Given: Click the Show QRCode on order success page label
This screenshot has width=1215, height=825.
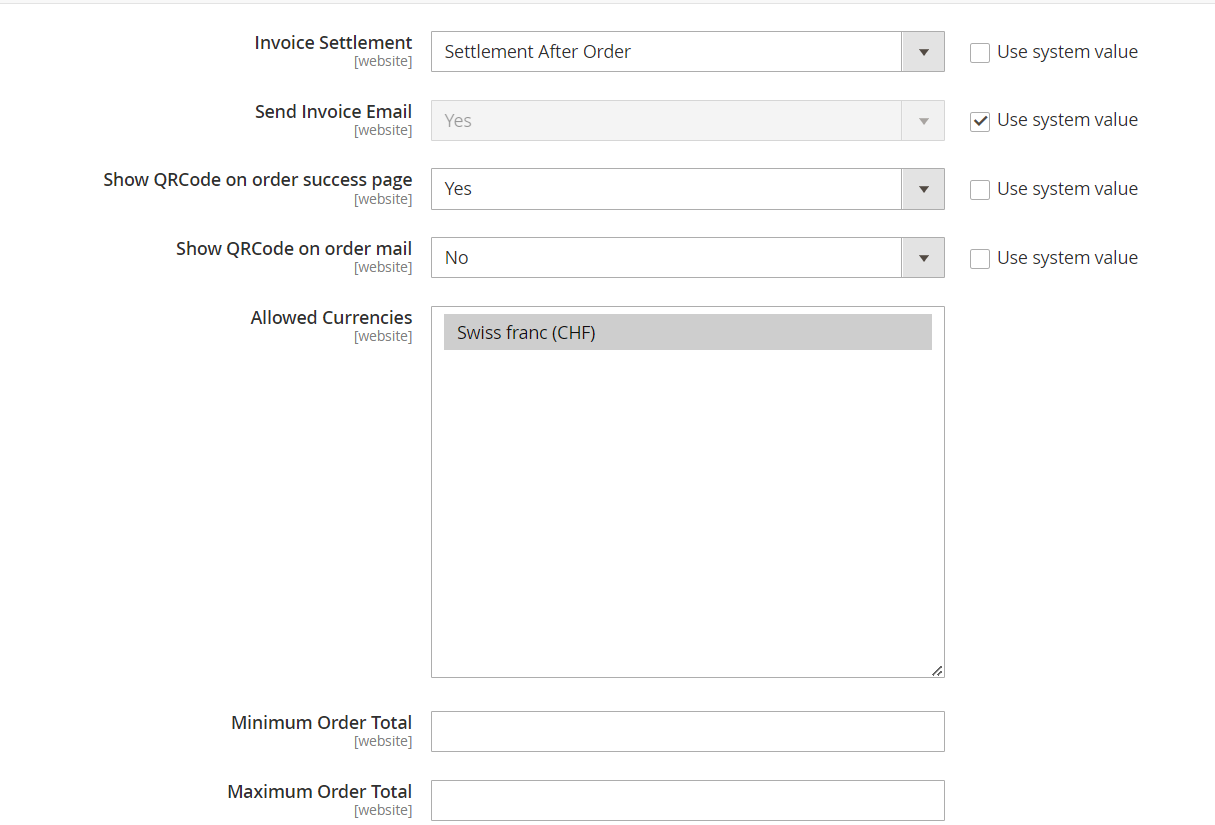Looking at the screenshot, I should (258, 180).
